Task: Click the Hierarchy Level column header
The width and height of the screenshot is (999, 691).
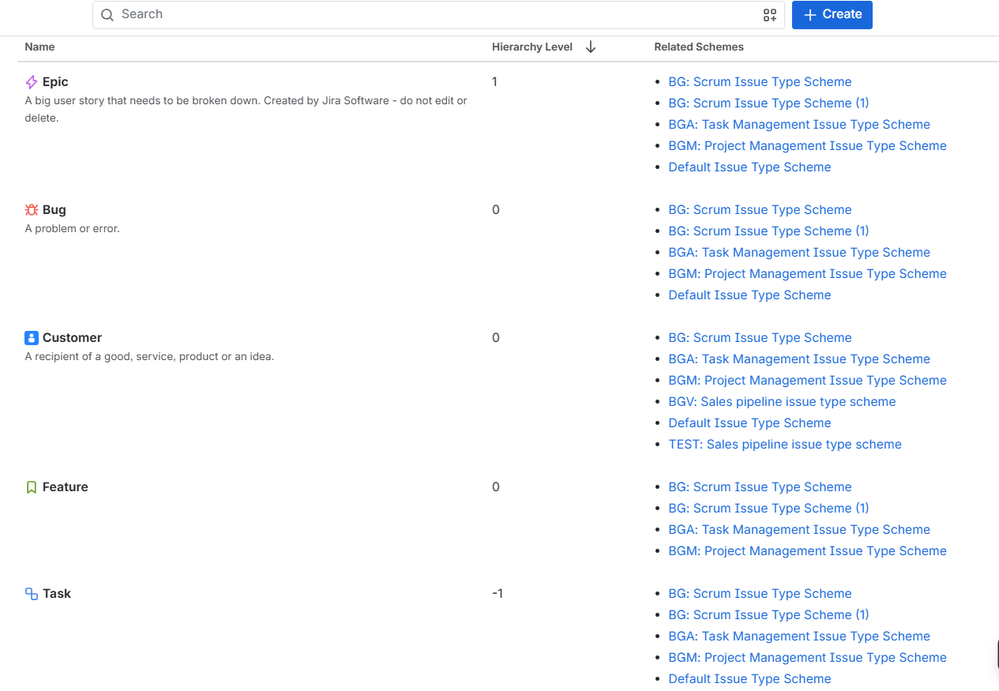Action: coord(532,47)
